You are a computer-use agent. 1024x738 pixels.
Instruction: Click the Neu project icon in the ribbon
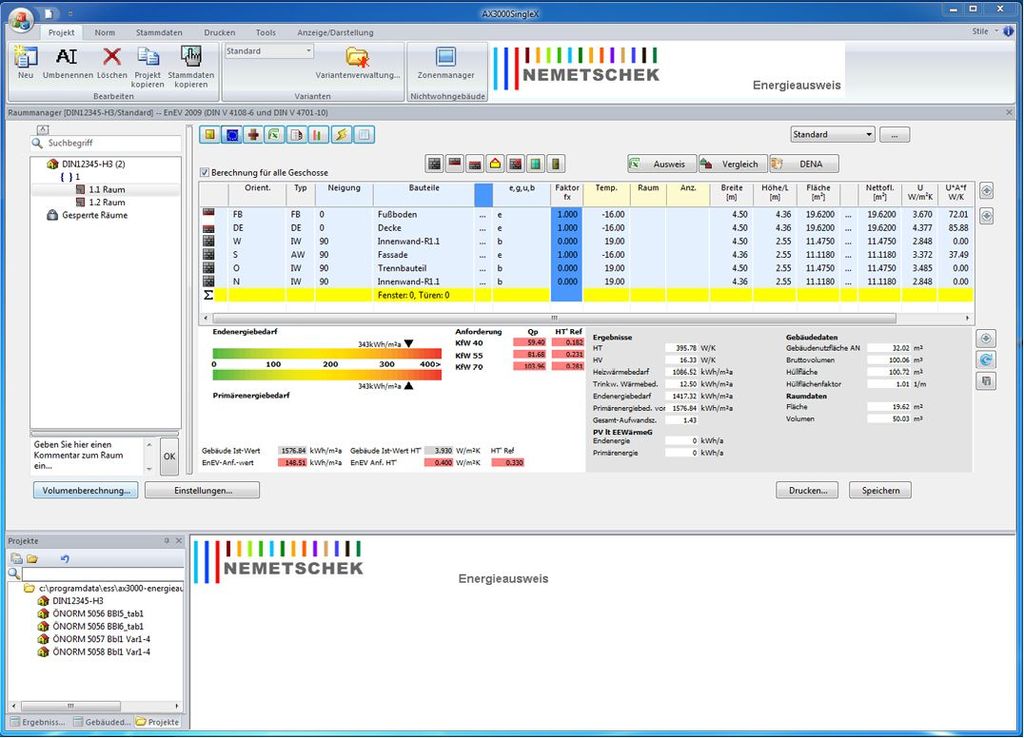pyautogui.click(x=25, y=57)
